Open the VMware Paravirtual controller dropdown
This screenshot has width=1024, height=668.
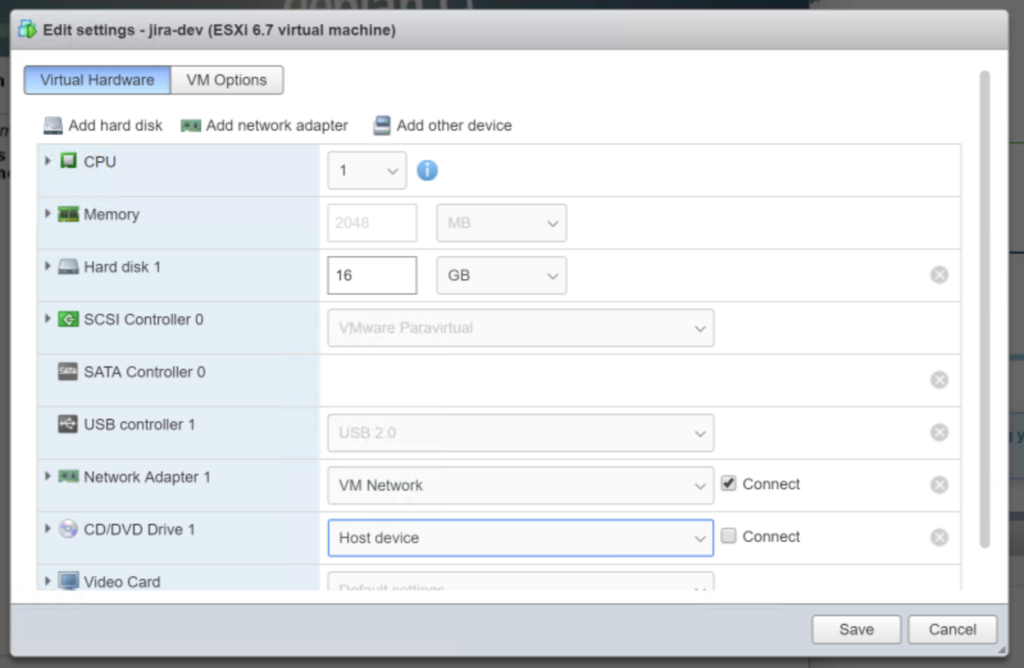point(520,328)
